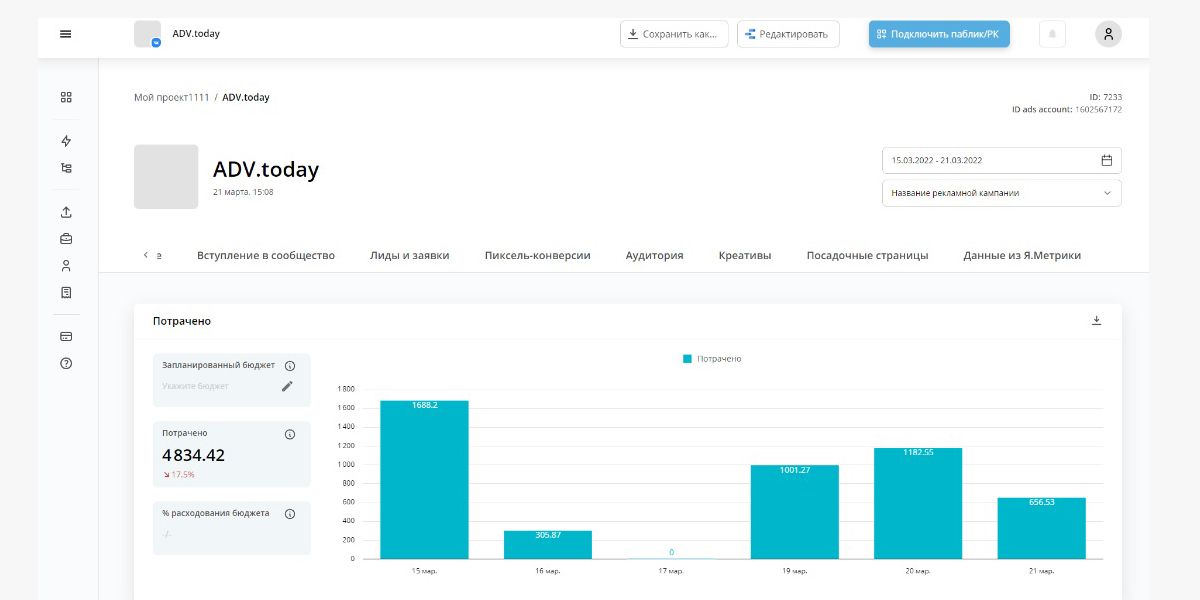Open the Пиксель-конверсии tab
Screen dimensions: 1200x600
538,255
